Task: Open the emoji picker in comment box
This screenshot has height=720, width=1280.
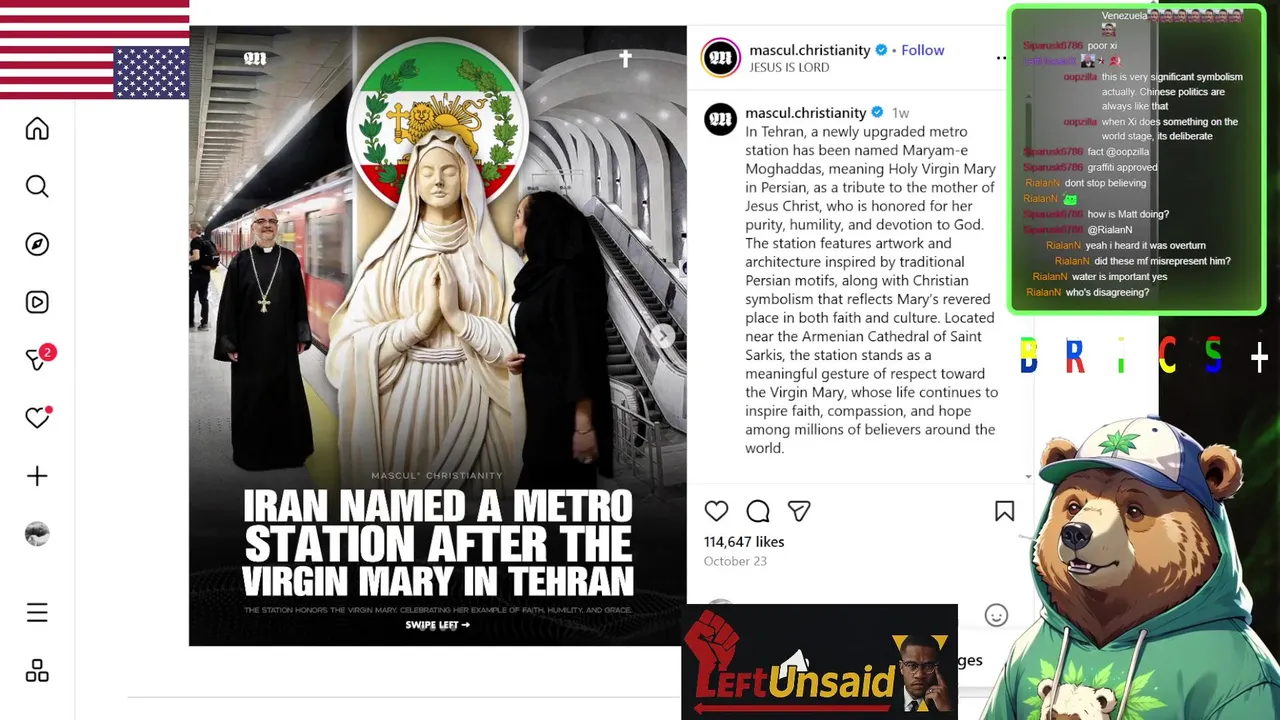Action: 996,615
